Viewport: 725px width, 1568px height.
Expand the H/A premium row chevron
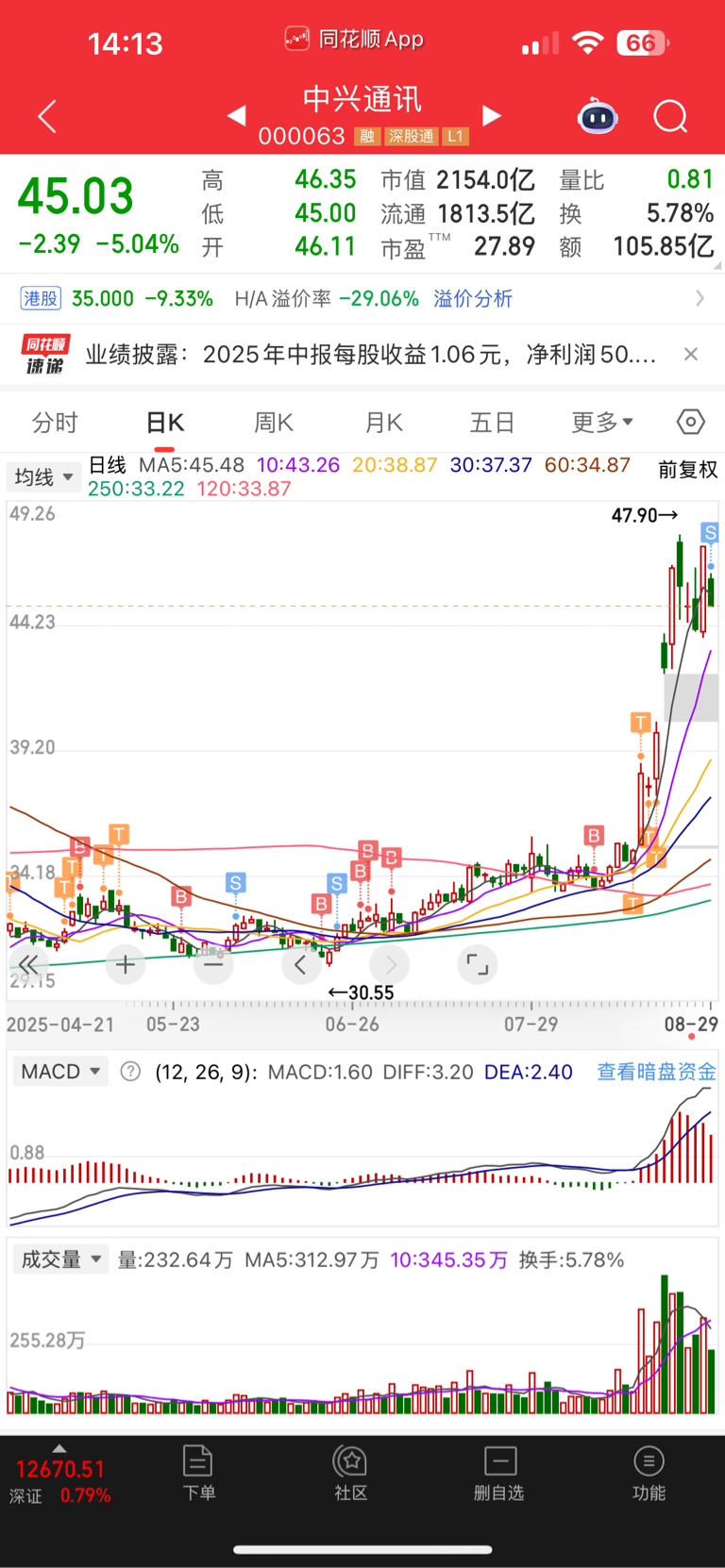700,298
